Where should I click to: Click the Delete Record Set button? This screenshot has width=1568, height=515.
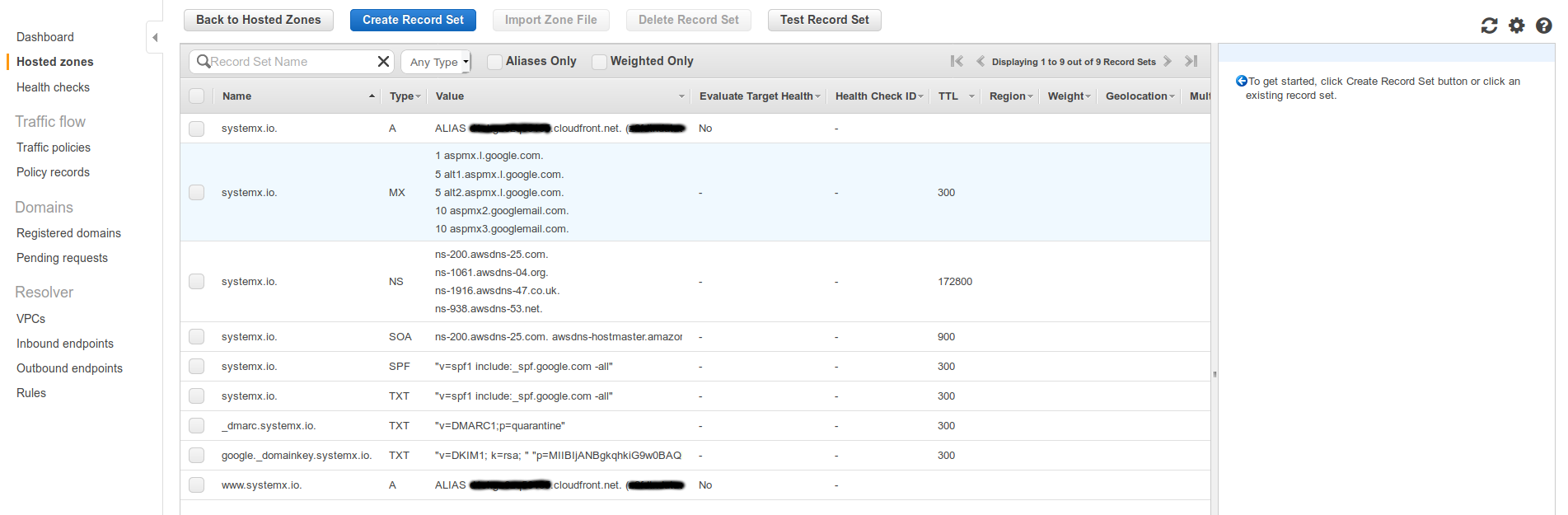(689, 20)
